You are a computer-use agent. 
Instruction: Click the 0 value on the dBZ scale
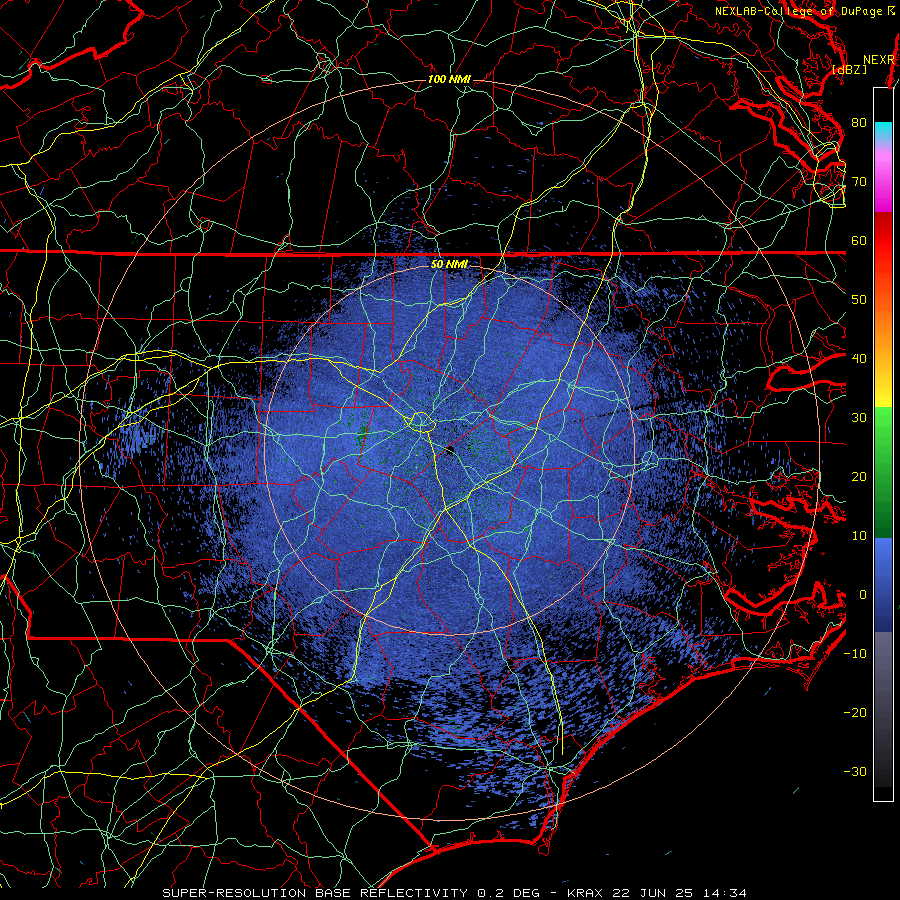click(x=863, y=595)
